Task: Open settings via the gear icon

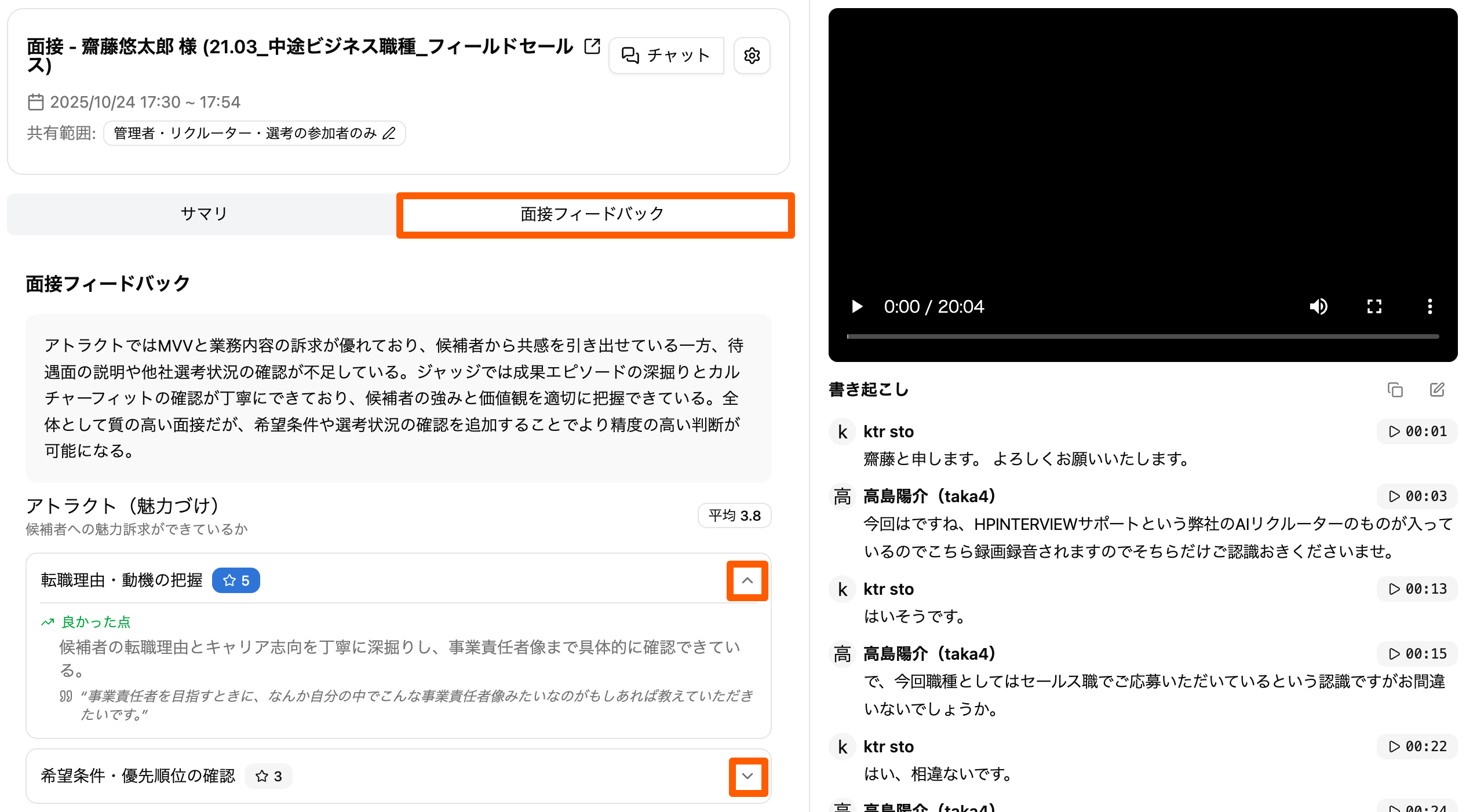Action: point(752,56)
